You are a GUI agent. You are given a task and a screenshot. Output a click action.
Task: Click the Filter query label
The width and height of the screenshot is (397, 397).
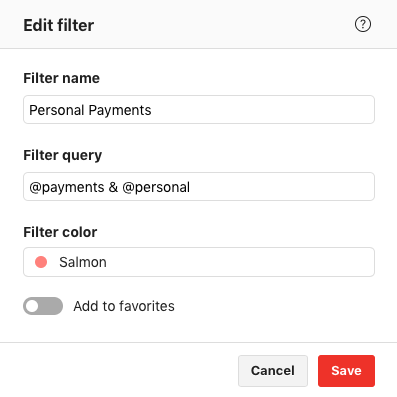pos(63,156)
